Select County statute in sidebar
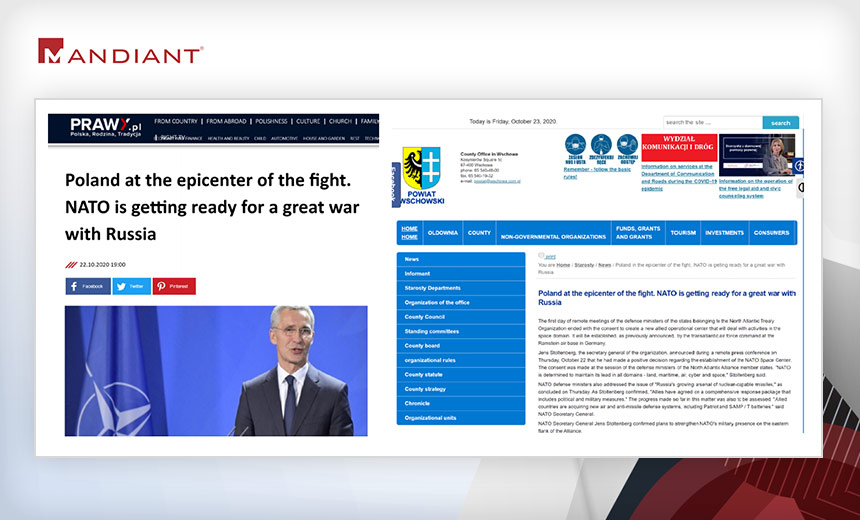 (461, 375)
